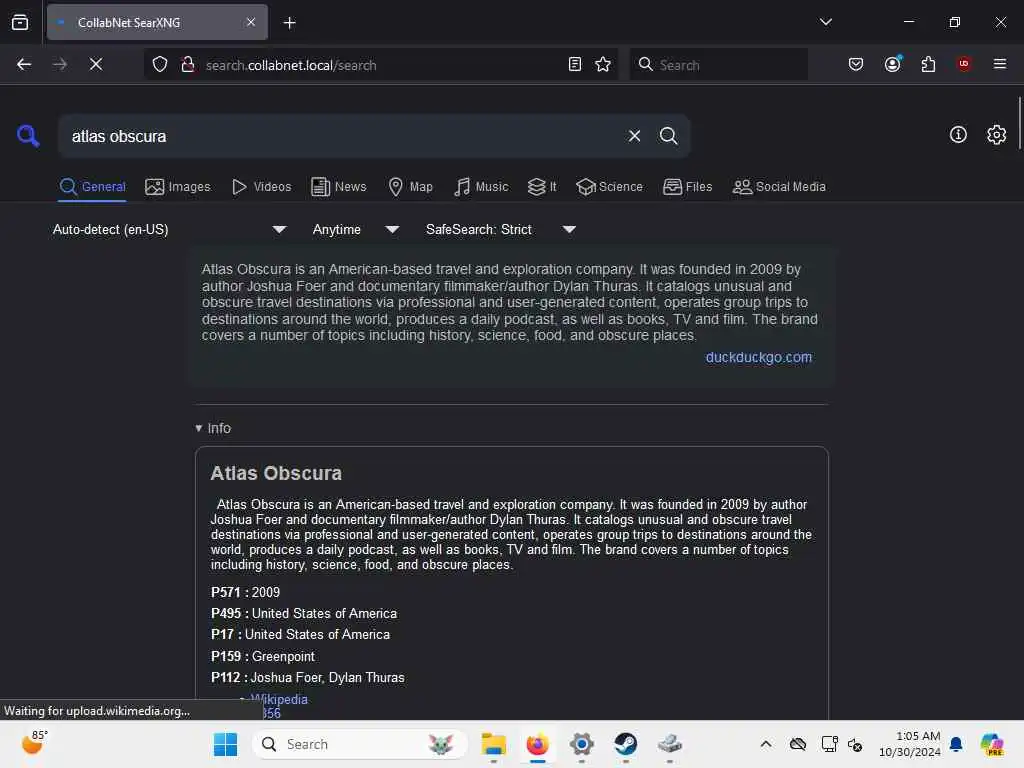This screenshot has width=1024, height=768.
Task: Open the Windows Start menu
Action: coord(225,744)
